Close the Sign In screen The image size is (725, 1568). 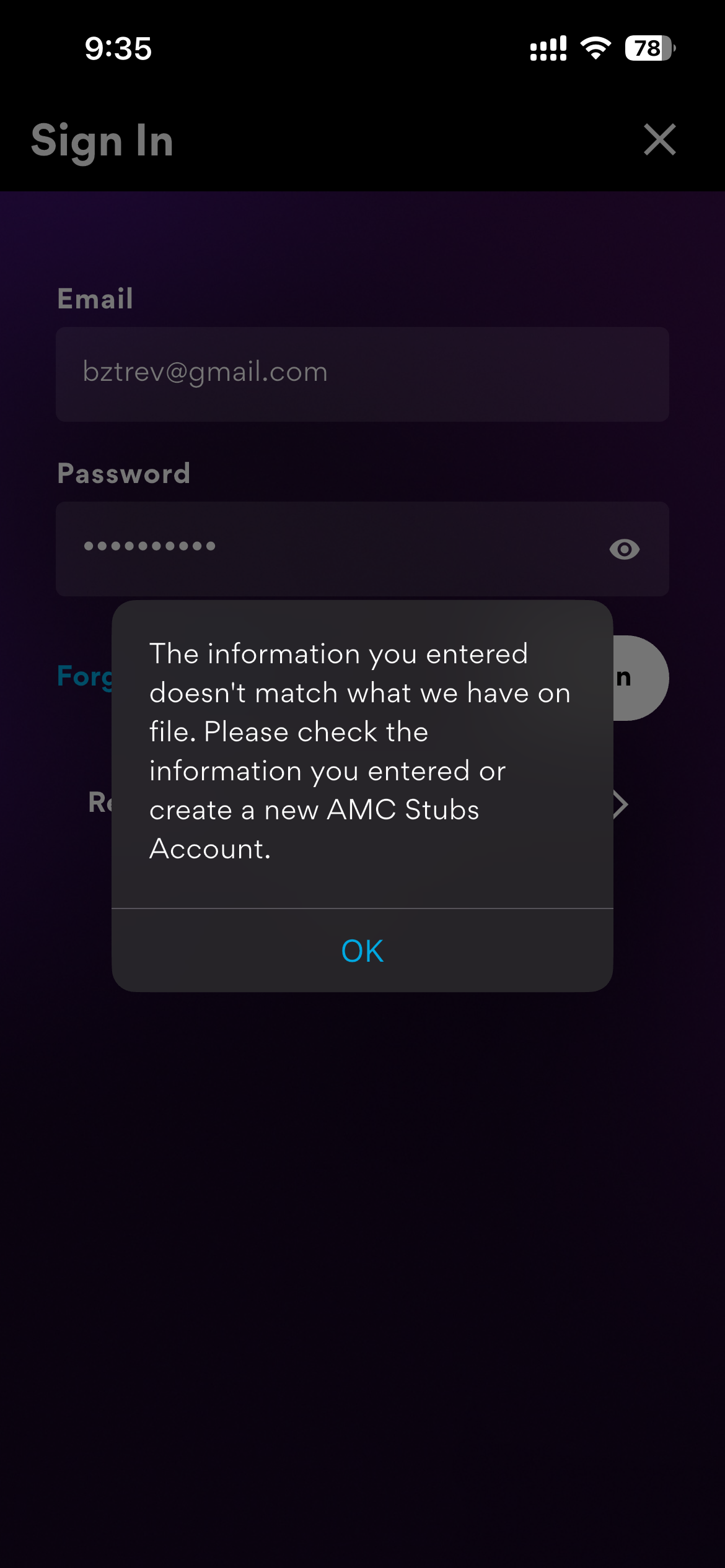[659, 139]
